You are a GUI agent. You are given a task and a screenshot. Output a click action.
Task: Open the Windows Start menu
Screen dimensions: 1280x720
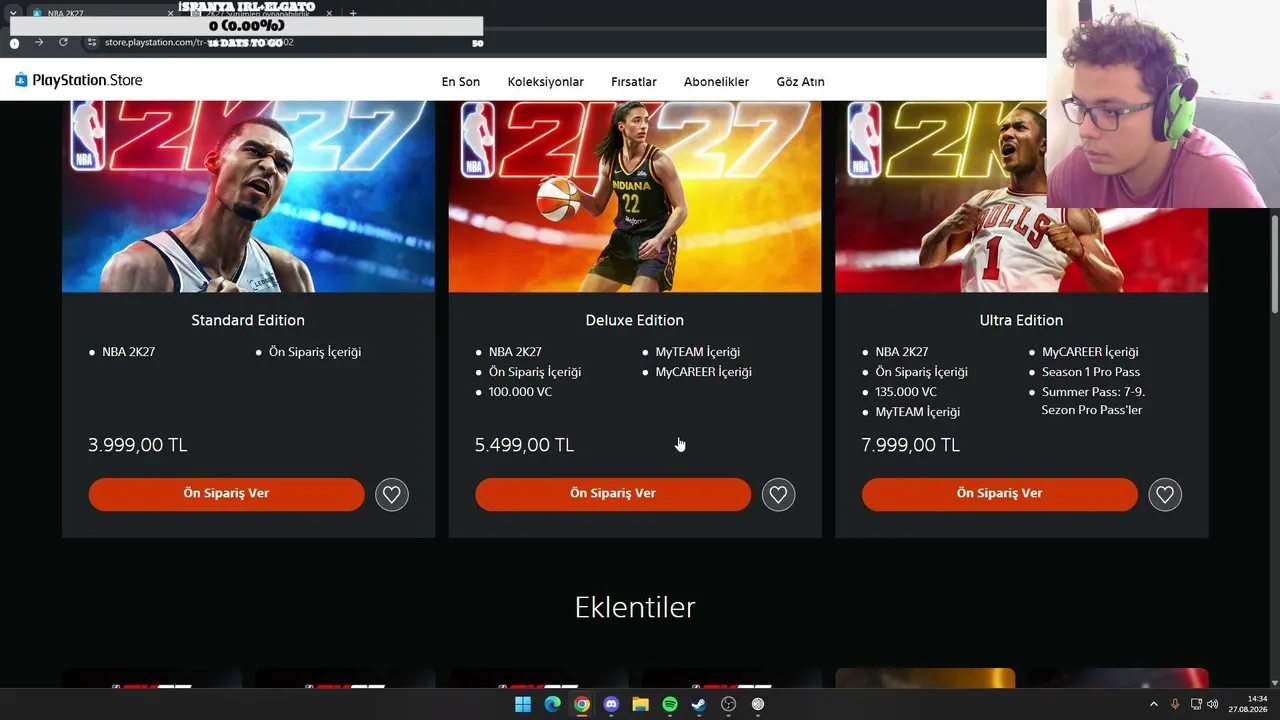523,704
